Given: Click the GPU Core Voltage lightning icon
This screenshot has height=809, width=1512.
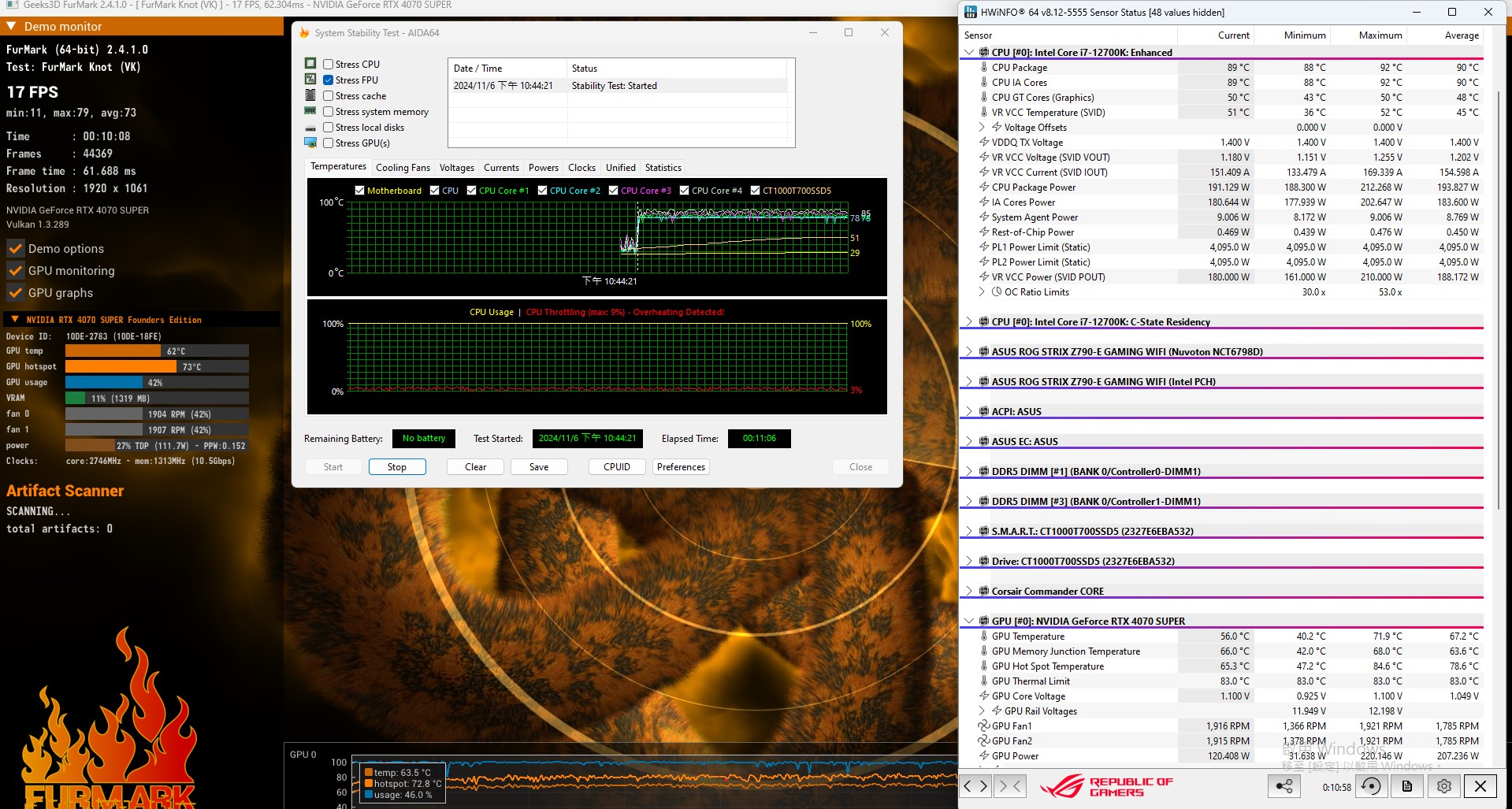Looking at the screenshot, I should pos(984,696).
